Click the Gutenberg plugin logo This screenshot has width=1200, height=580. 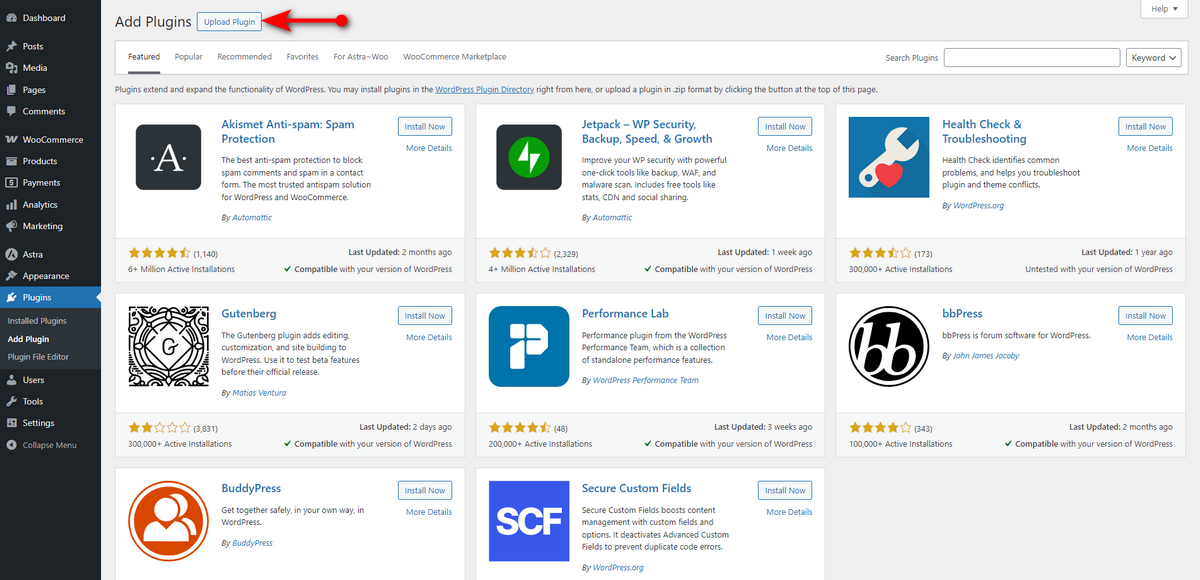click(x=168, y=347)
